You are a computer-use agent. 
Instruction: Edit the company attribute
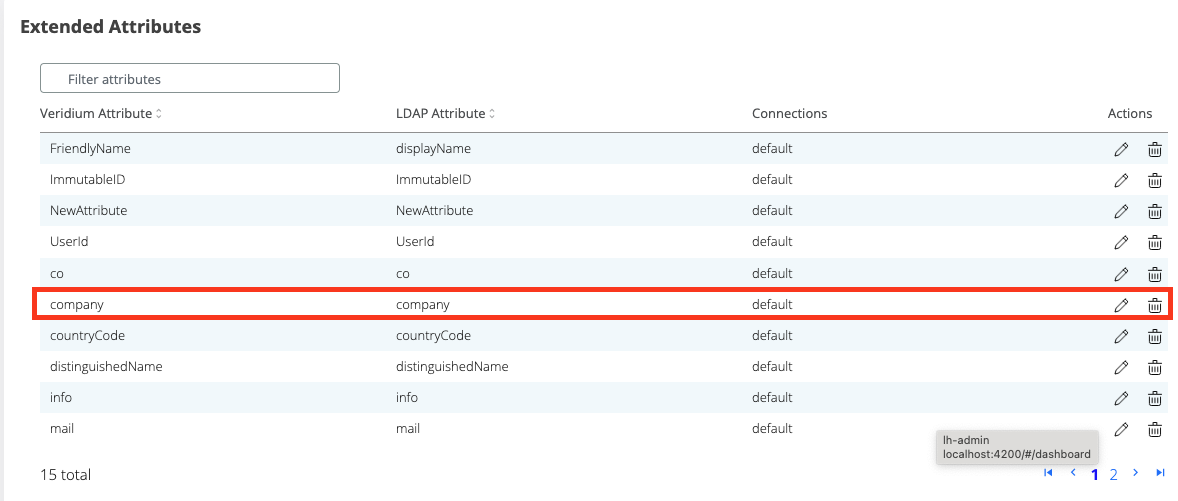click(x=1121, y=305)
